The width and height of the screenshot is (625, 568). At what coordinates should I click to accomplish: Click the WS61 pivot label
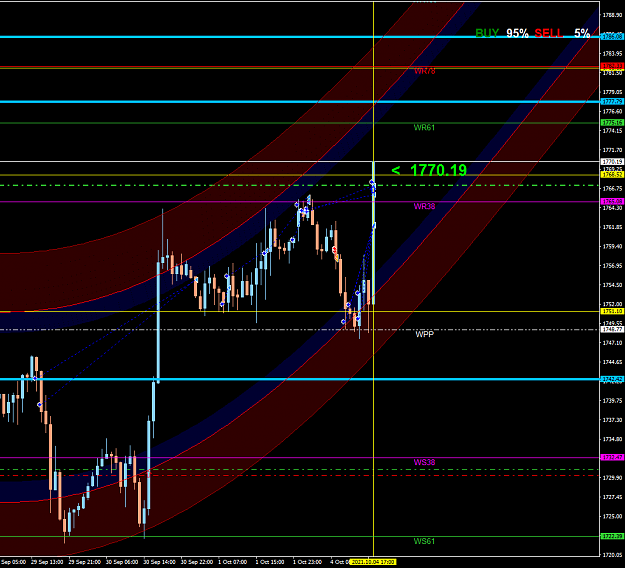424,541
